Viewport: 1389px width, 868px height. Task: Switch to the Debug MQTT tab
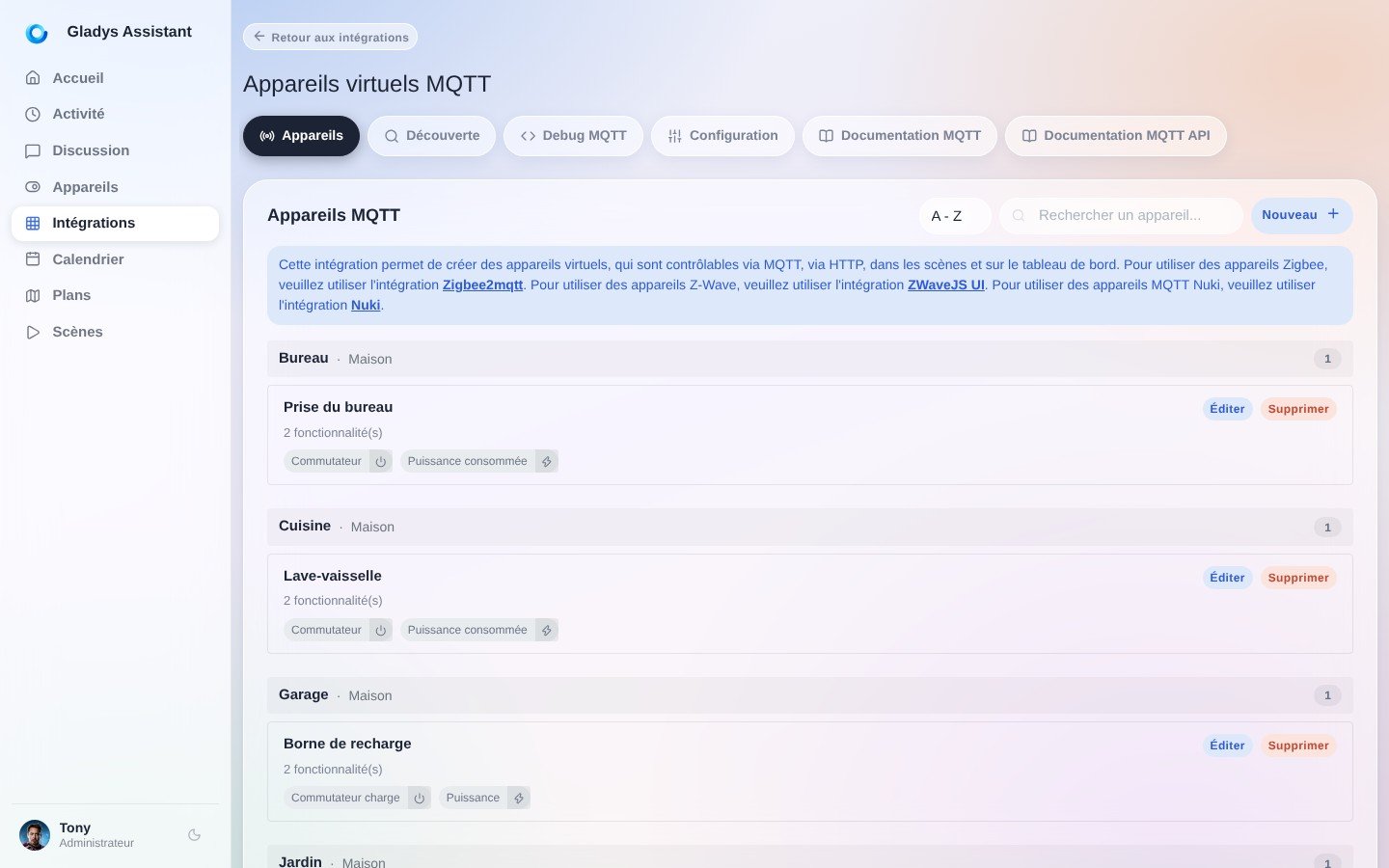[x=573, y=136]
